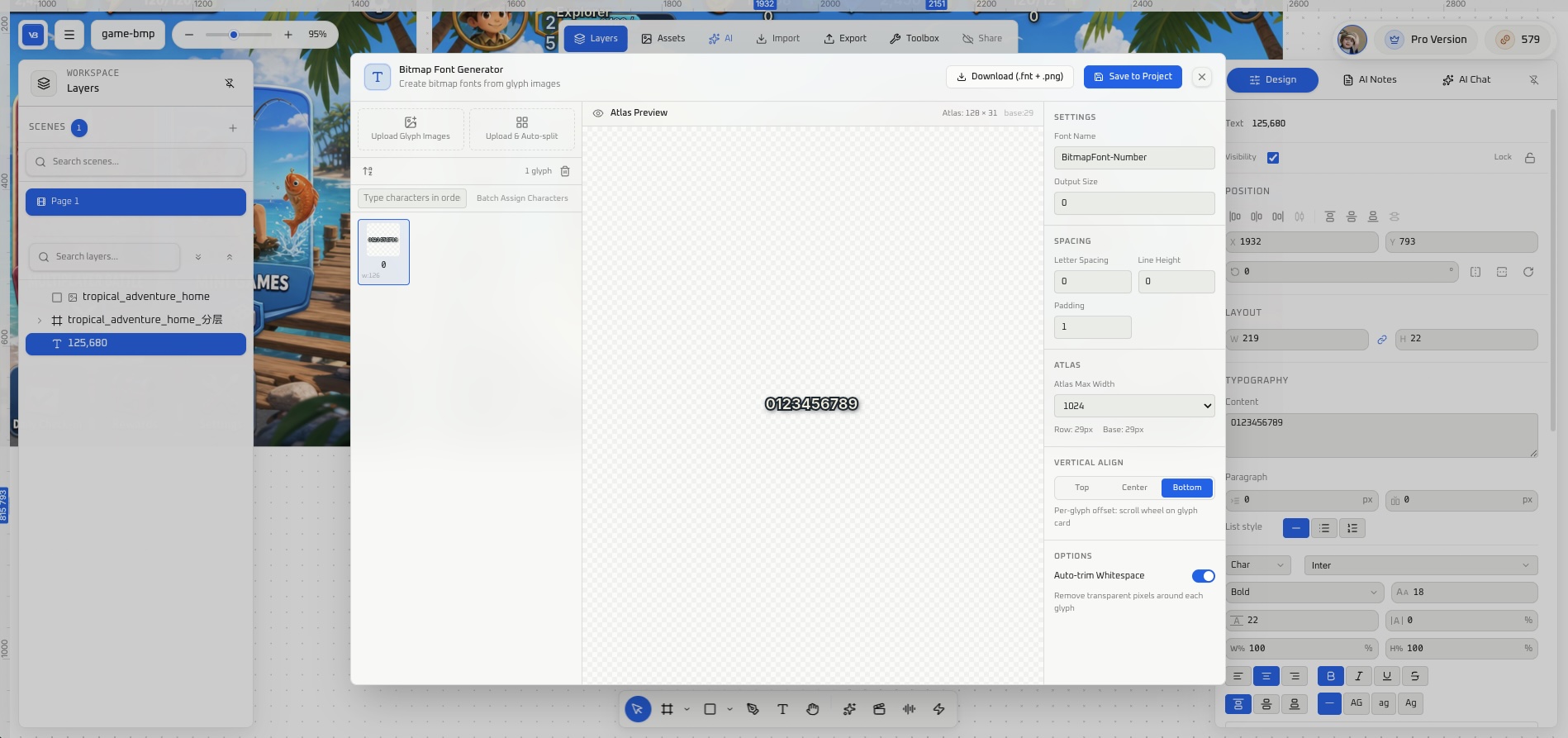Open the Bold font weight dropdown
1568x738 pixels.
coord(1304,592)
